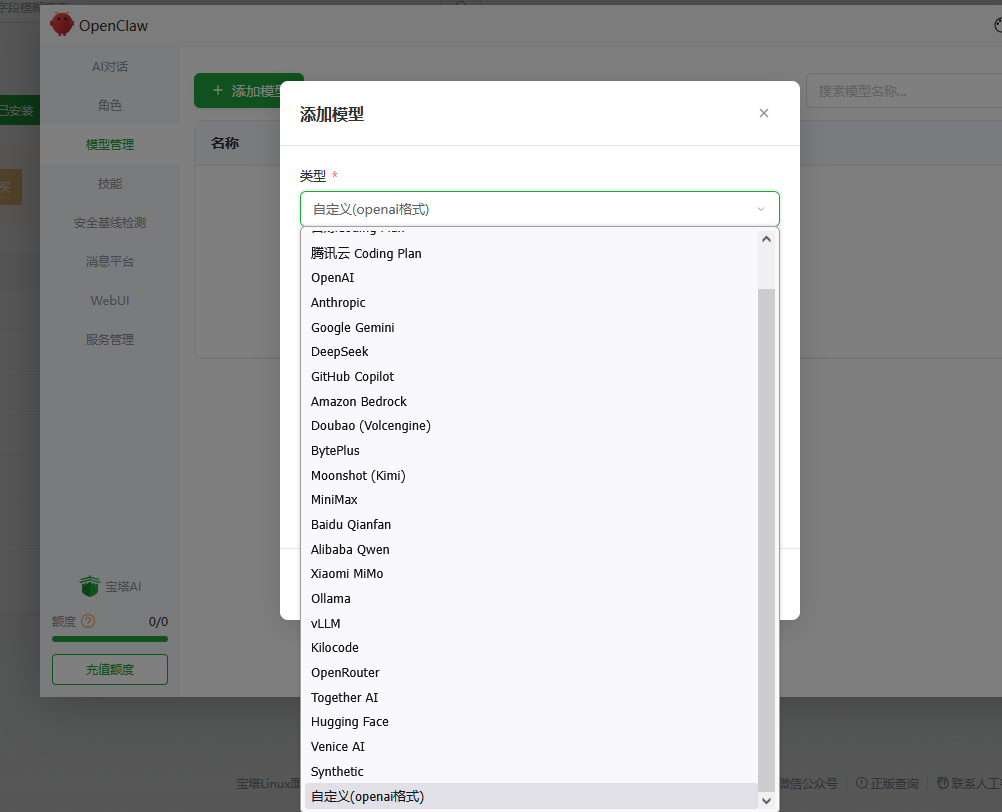The height and width of the screenshot is (812, 1002).
Task: Select Anthropic from the type list
Action: tap(338, 303)
